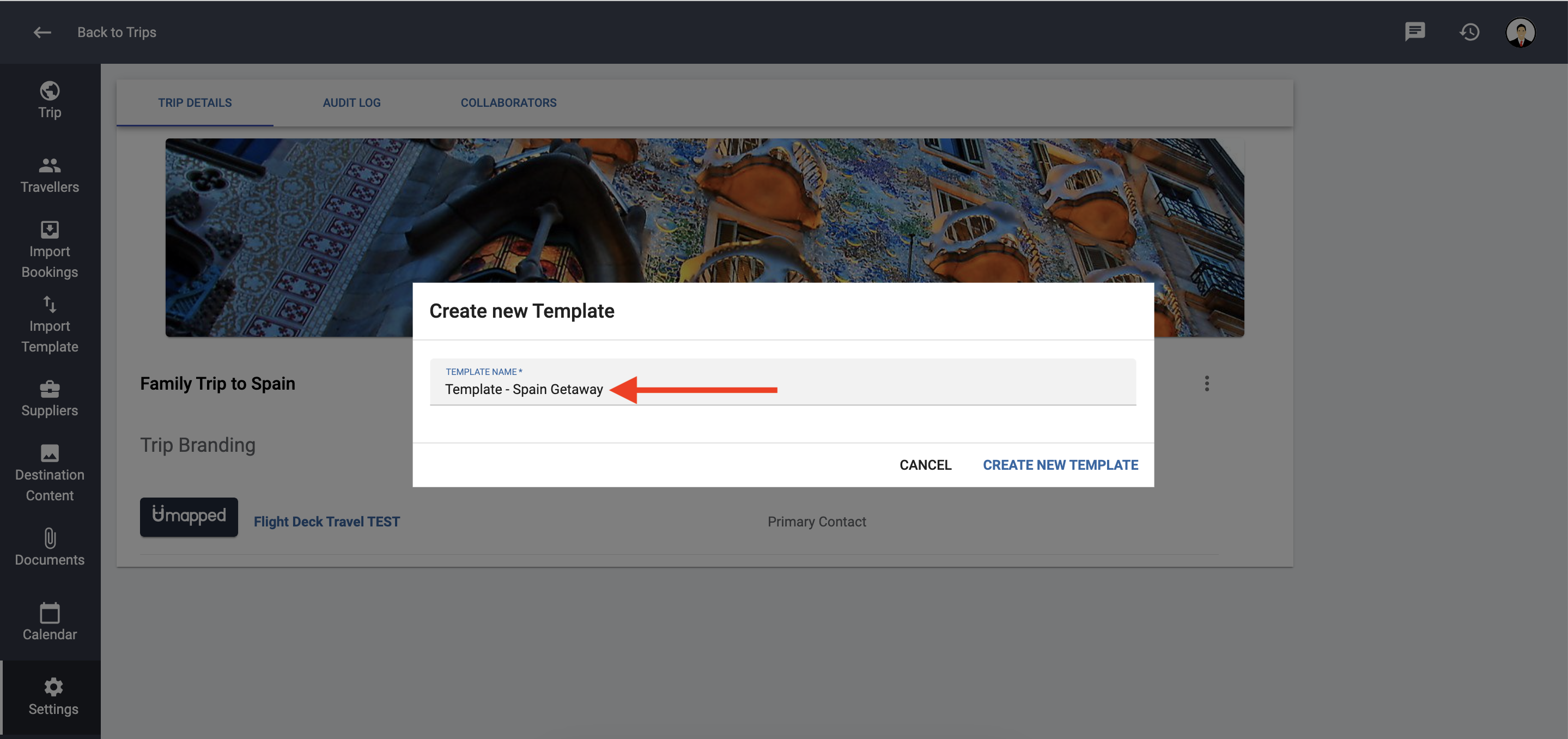
Task: Click the Umapped logo badge
Action: pos(189,517)
